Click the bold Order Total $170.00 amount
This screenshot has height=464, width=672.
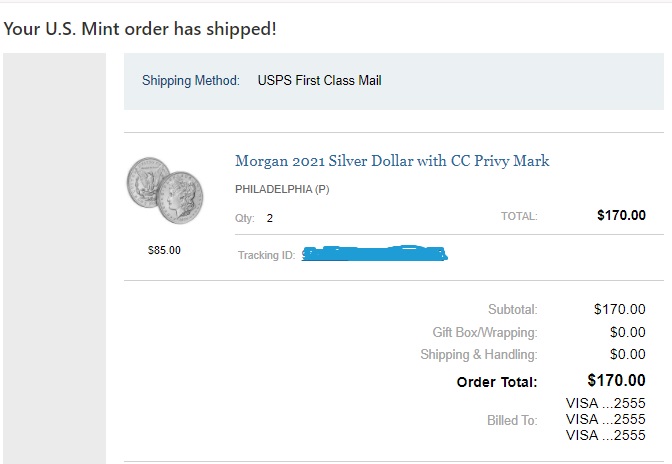(x=616, y=380)
